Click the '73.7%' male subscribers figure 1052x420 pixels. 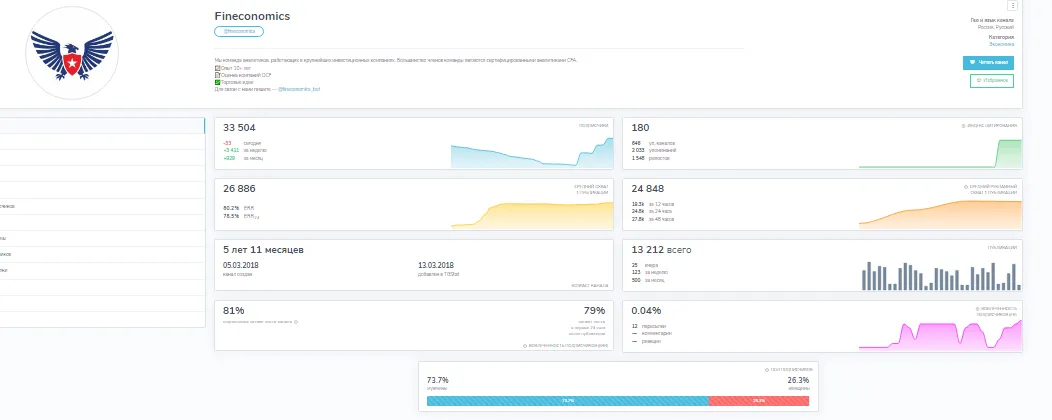[437, 380]
